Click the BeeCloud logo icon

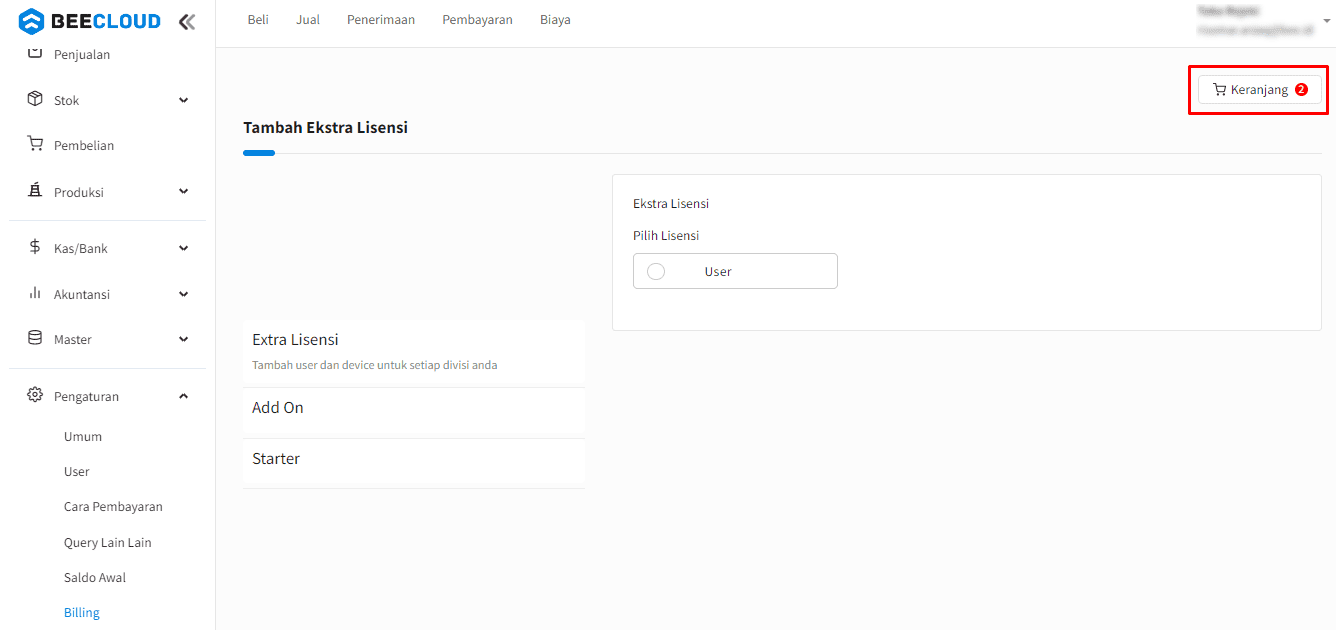[32, 21]
